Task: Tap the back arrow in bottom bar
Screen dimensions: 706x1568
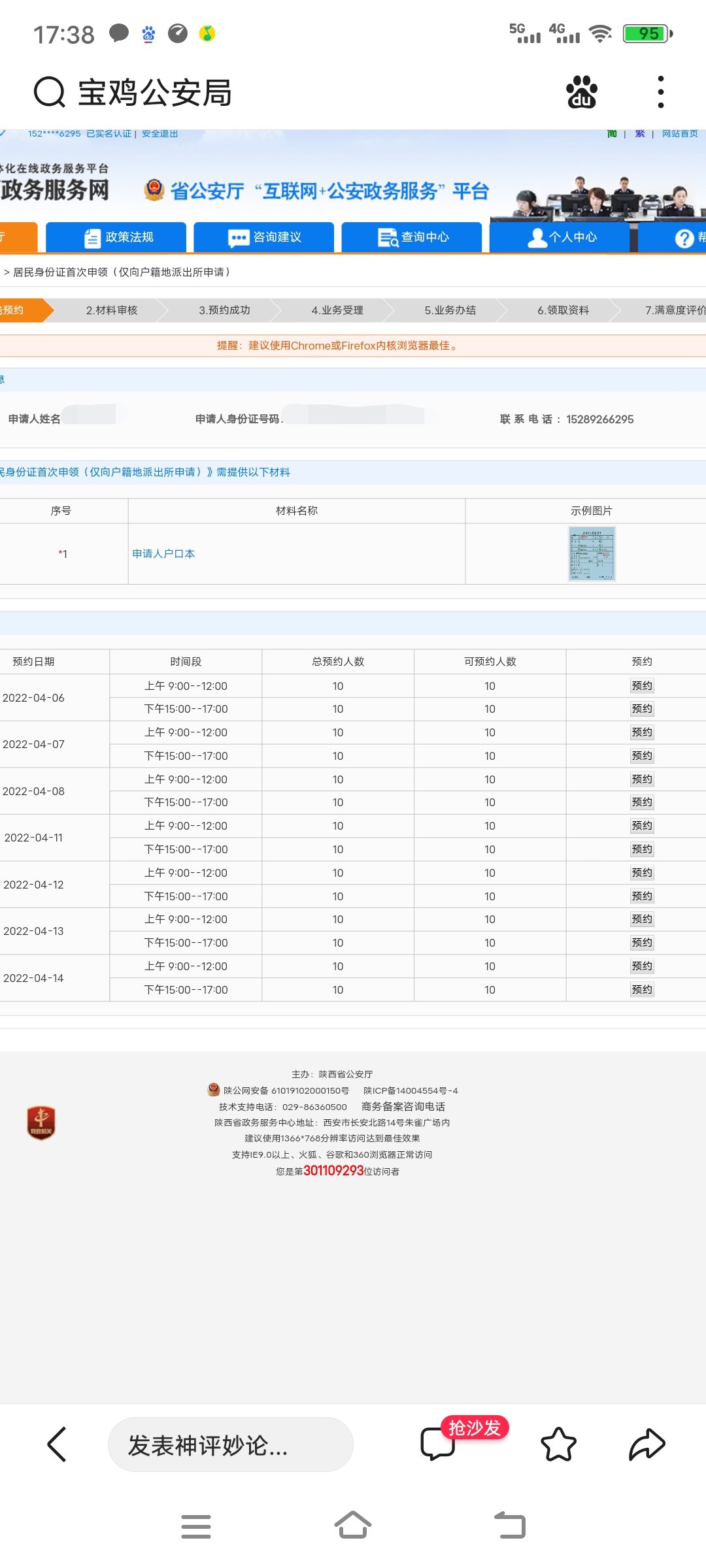Action: (57, 1445)
